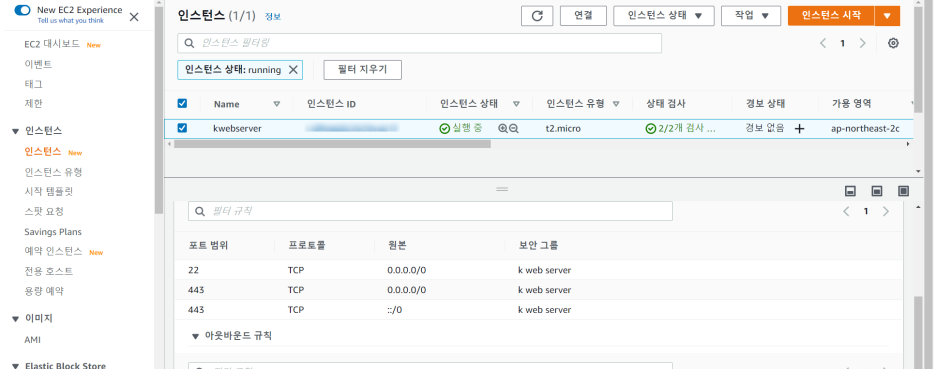Image resolution: width=936 pixels, height=369 pixels.
Task: Refresh the instances list
Action: point(537,16)
